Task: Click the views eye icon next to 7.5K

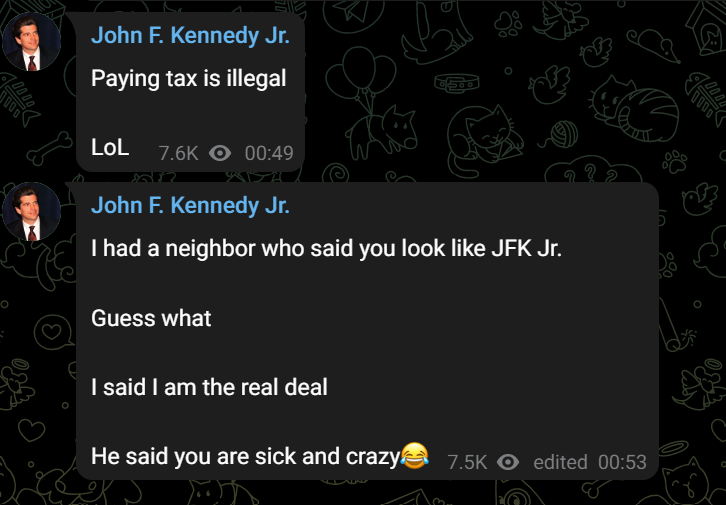Action: 508,462
